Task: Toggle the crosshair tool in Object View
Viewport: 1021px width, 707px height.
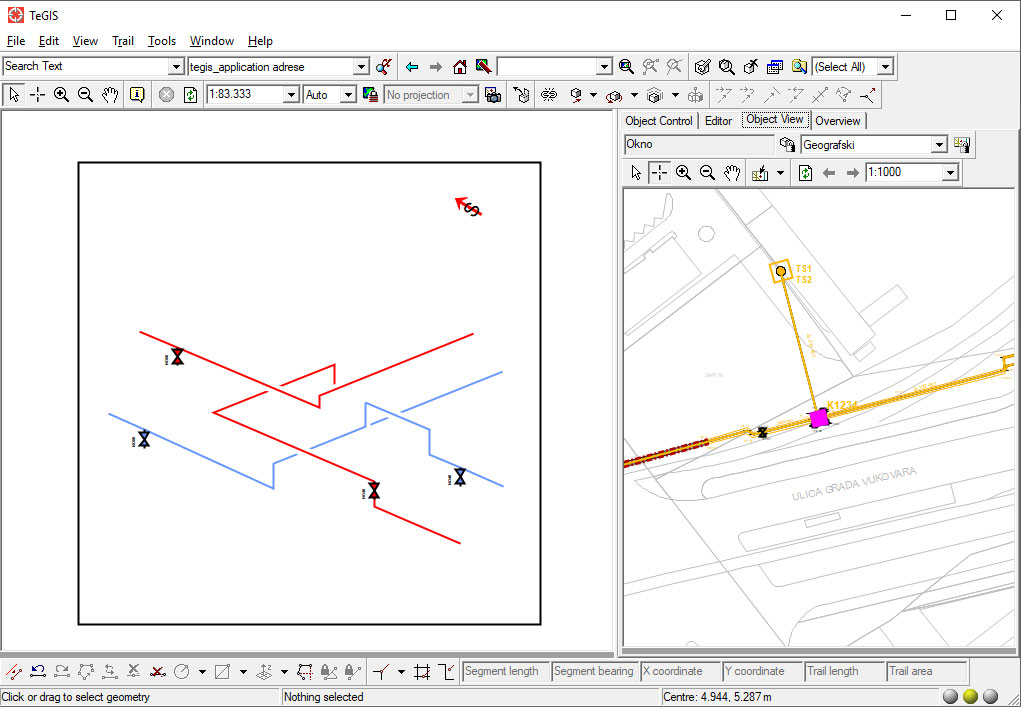Action: 660,173
